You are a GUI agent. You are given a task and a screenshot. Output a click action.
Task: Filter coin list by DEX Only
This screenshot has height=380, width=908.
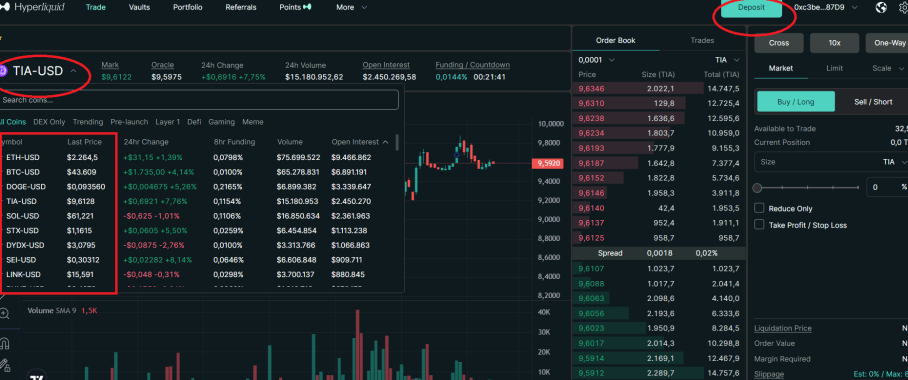(x=49, y=122)
